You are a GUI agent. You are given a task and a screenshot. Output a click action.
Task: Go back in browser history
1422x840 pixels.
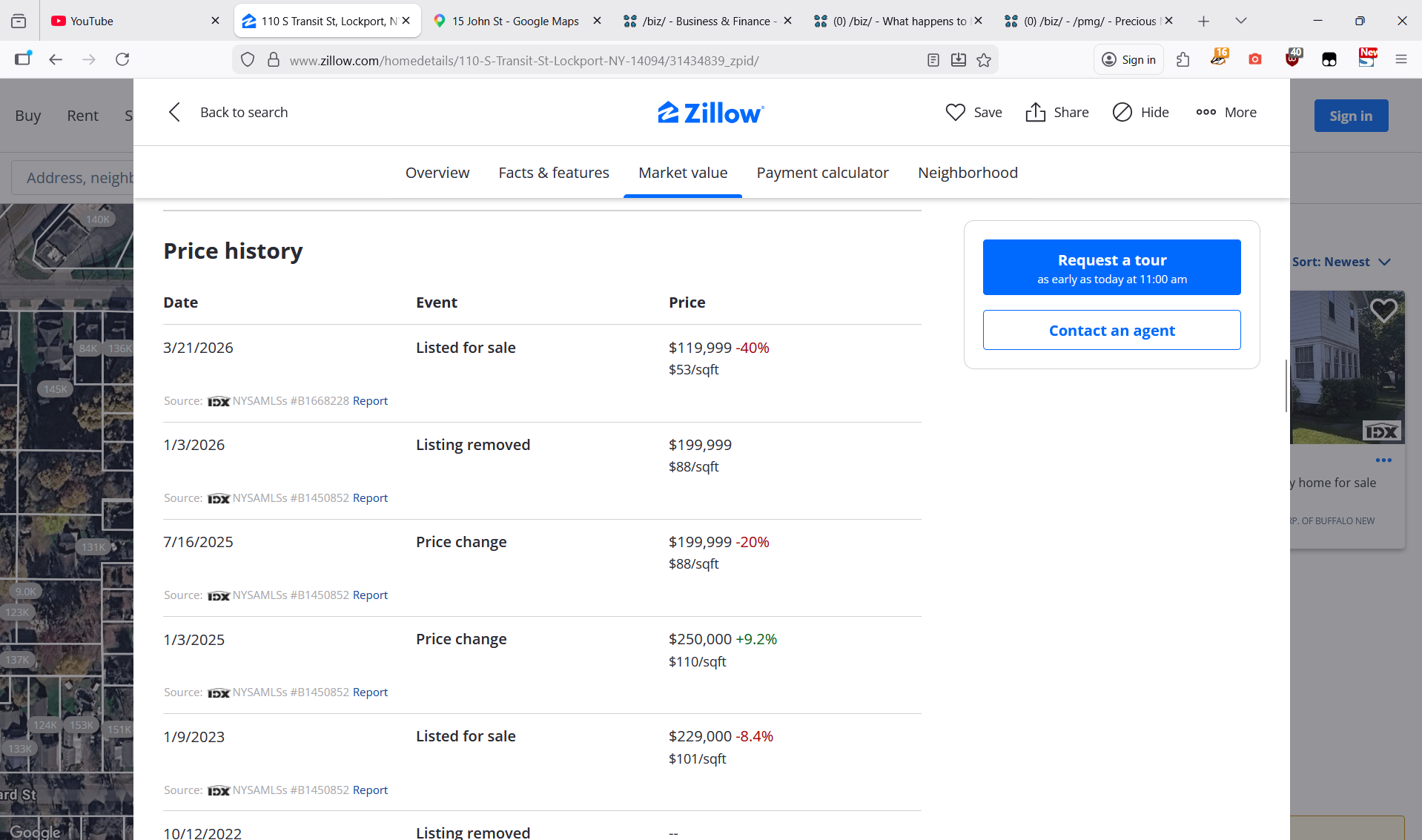[x=56, y=59]
